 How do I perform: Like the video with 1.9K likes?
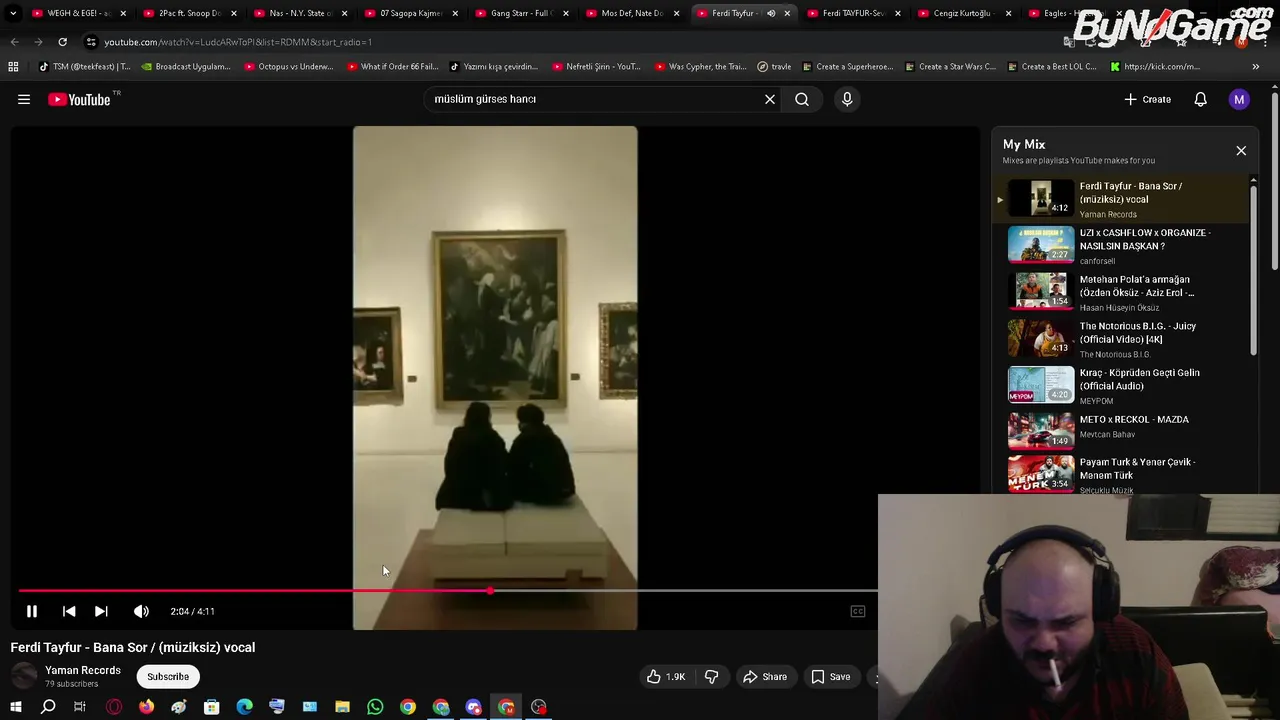click(665, 677)
